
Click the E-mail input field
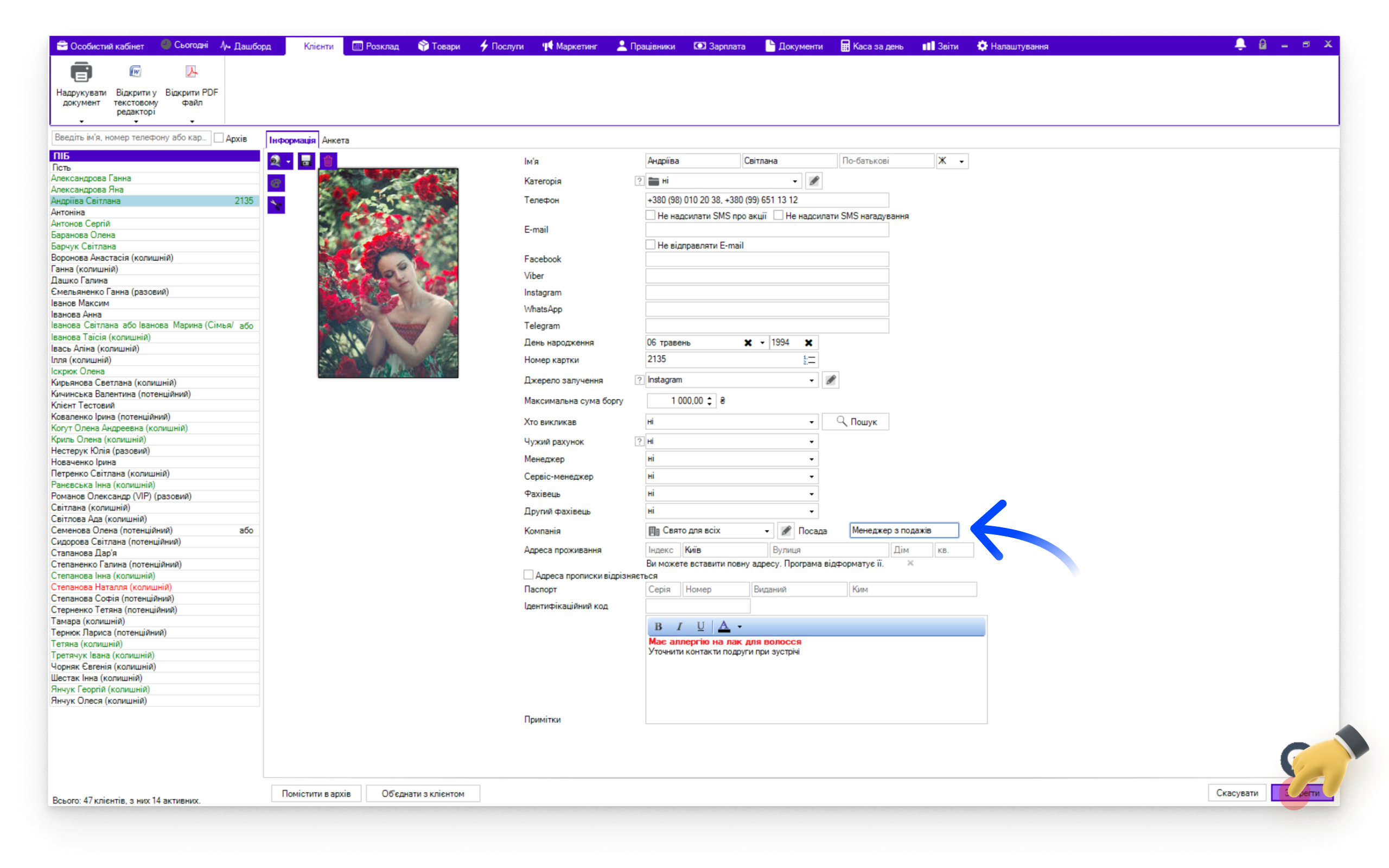[x=767, y=229]
